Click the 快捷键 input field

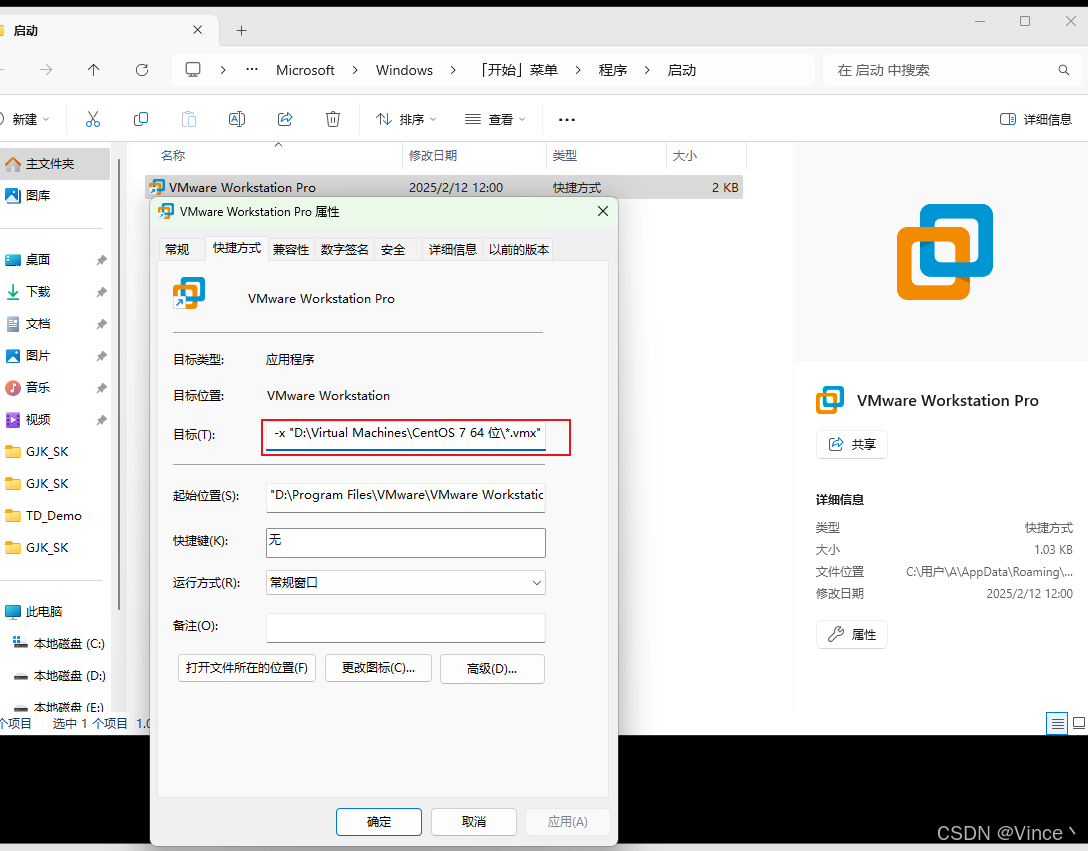(406, 543)
